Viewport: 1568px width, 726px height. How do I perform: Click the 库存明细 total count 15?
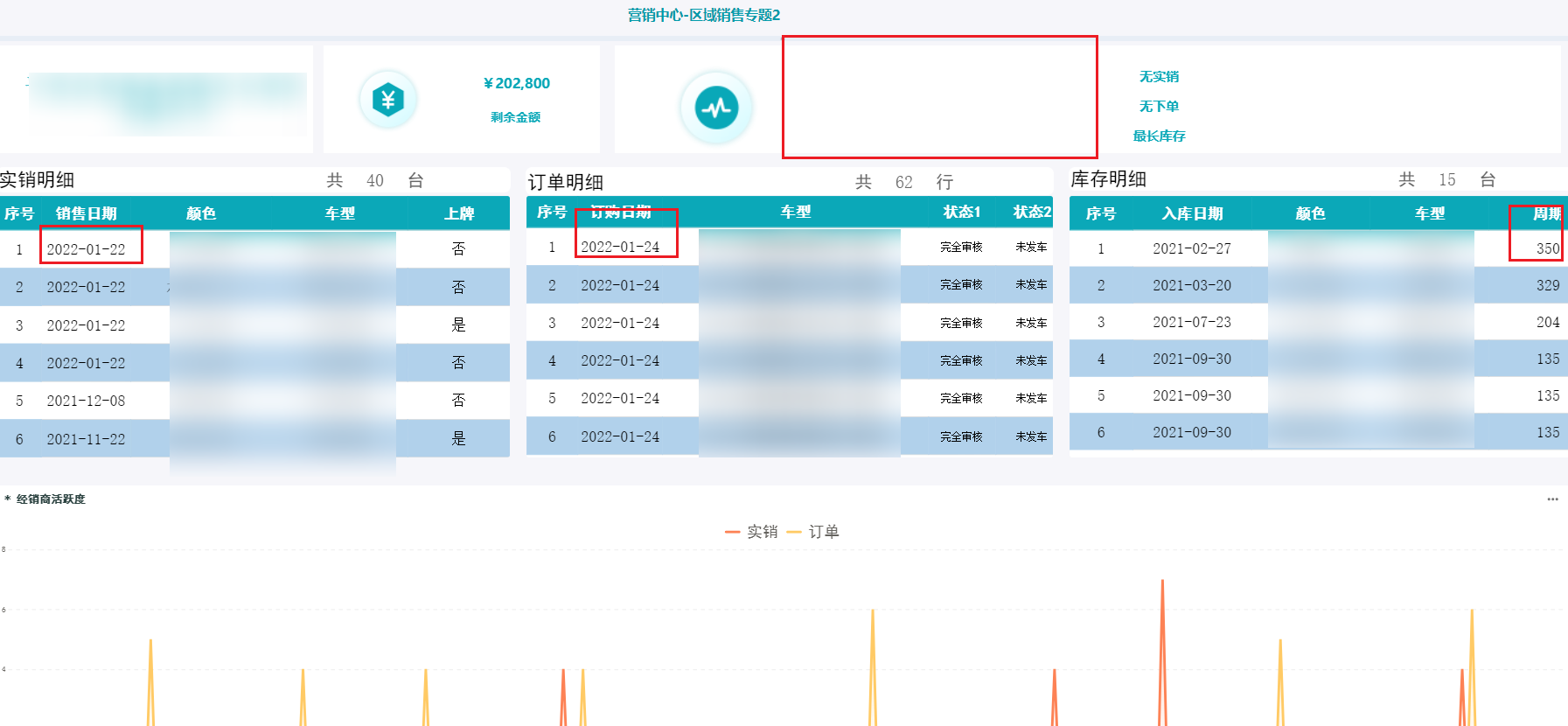(x=1447, y=179)
